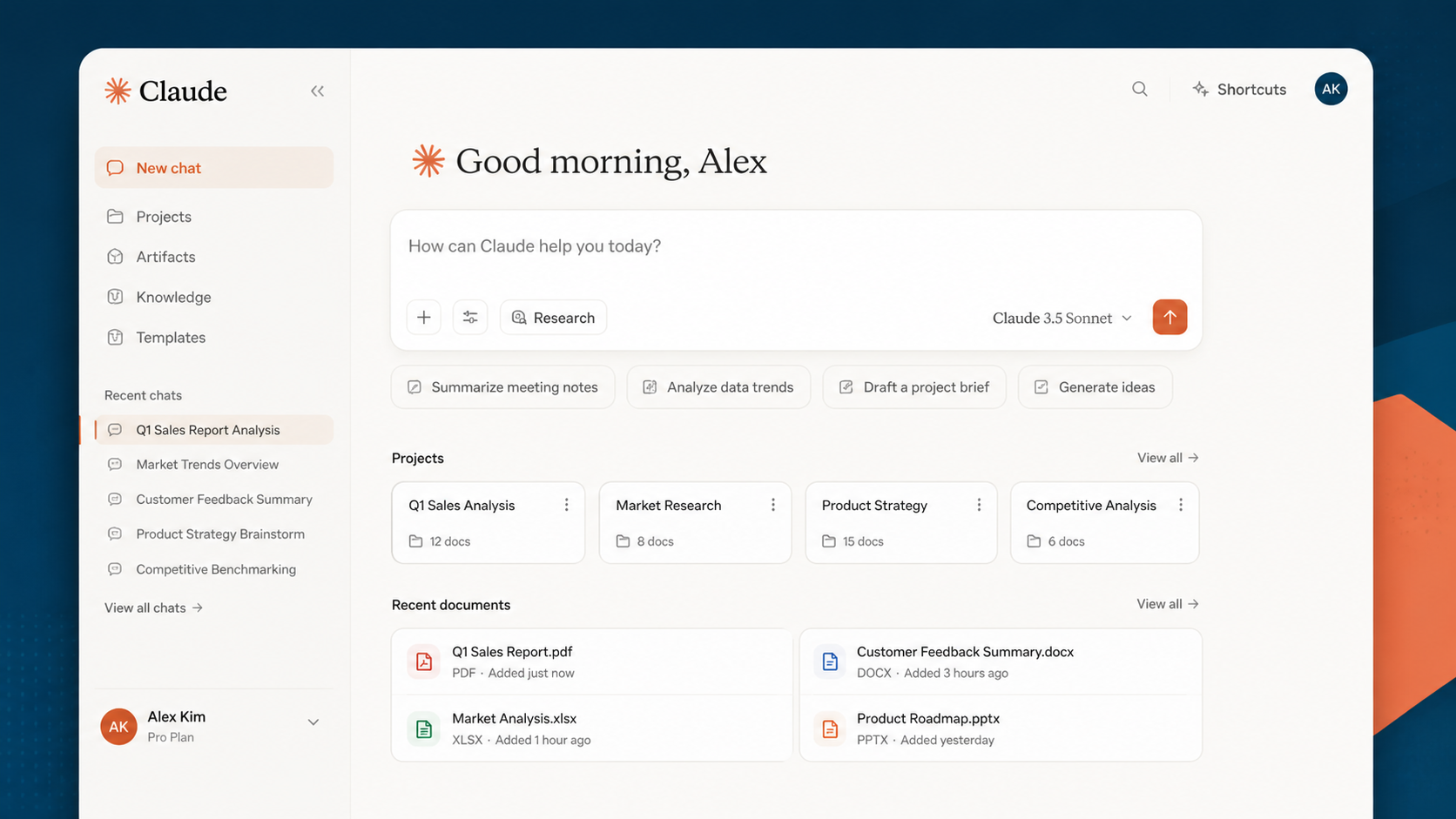The width and height of the screenshot is (1456, 819).
Task: Expand the Alex Kim account menu chevron
Action: (313, 722)
